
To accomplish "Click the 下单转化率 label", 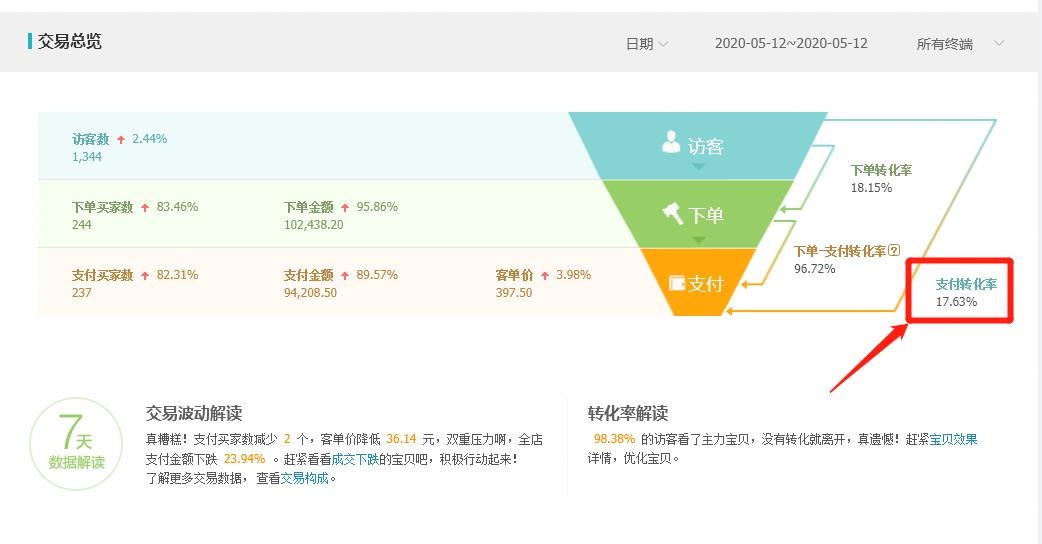I will point(881,170).
